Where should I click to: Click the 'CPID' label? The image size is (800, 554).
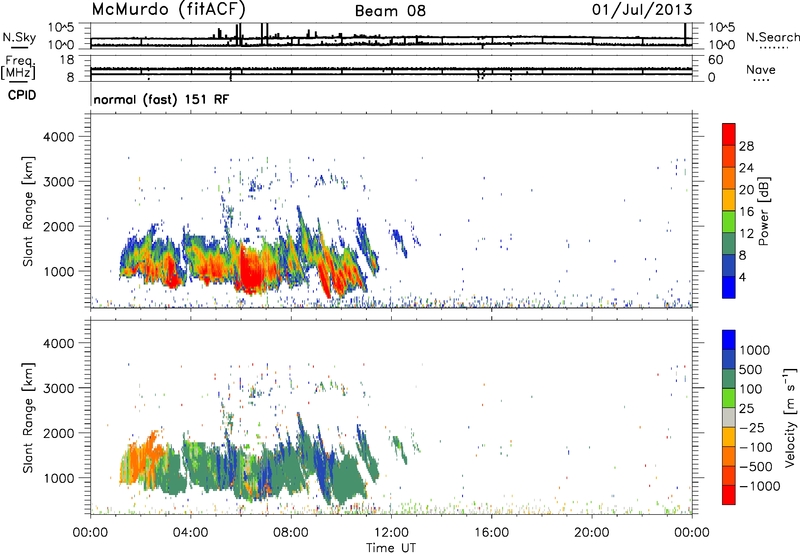pyautogui.click(x=22, y=95)
